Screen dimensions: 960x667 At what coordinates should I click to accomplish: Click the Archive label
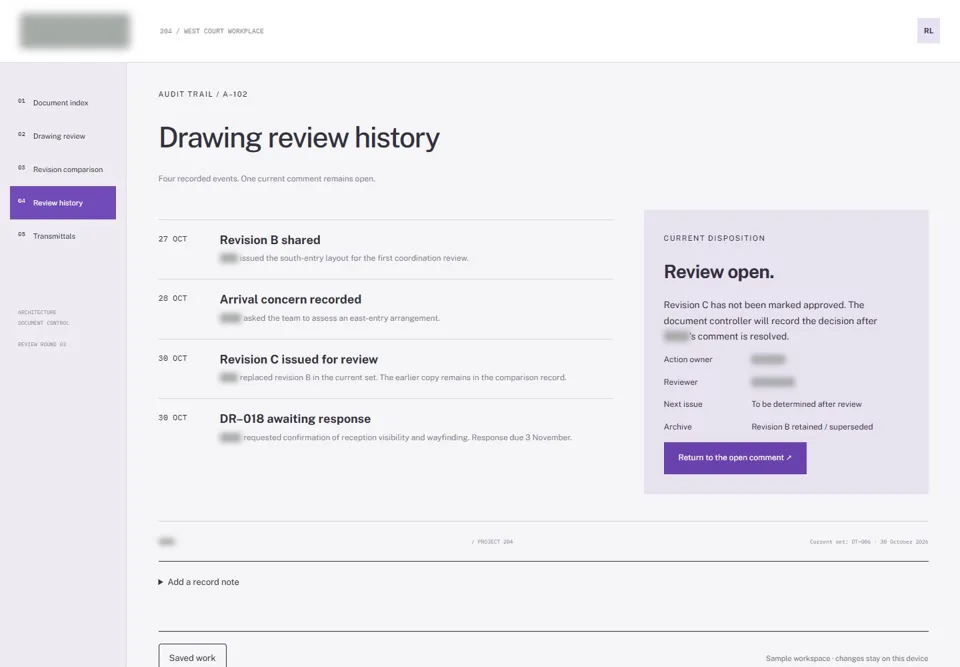click(x=677, y=427)
